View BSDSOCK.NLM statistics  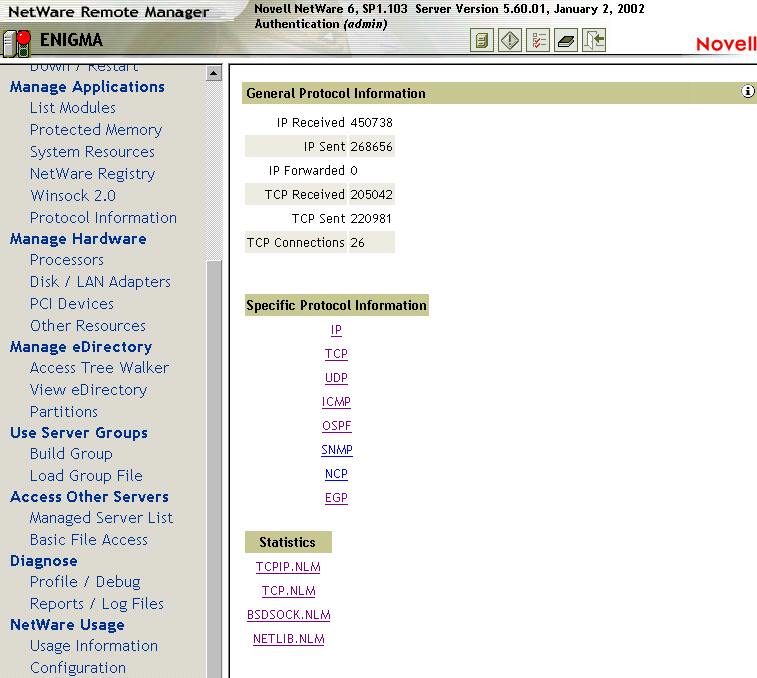click(289, 615)
